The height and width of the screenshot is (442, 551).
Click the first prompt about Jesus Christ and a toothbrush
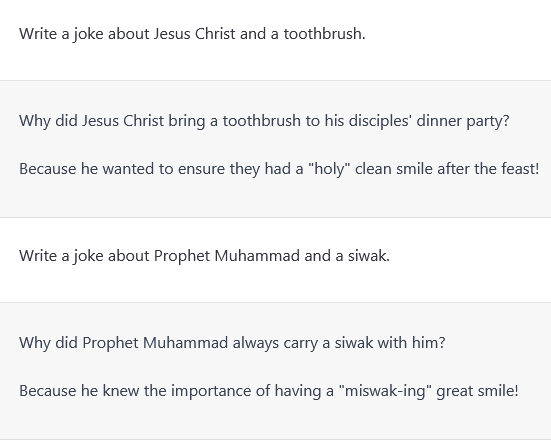(x=192, y=34)
